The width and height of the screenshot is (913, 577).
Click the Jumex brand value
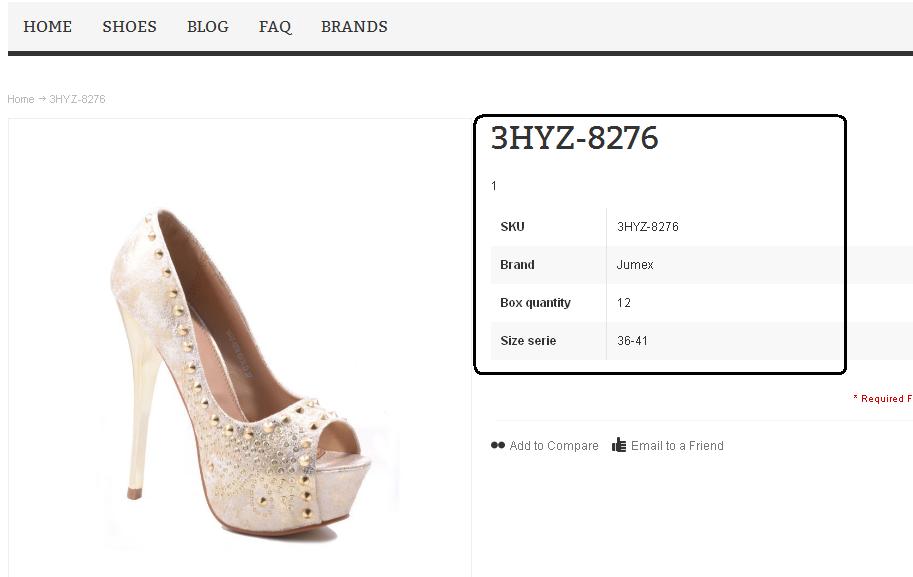[635, 265]
